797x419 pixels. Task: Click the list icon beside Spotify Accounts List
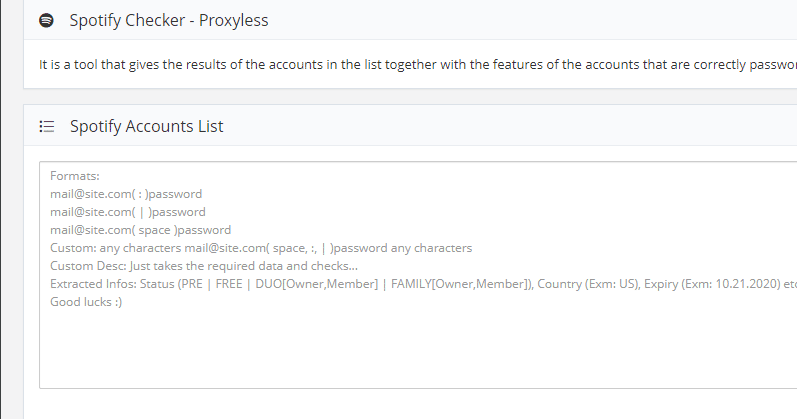click(x=46, y=127)
